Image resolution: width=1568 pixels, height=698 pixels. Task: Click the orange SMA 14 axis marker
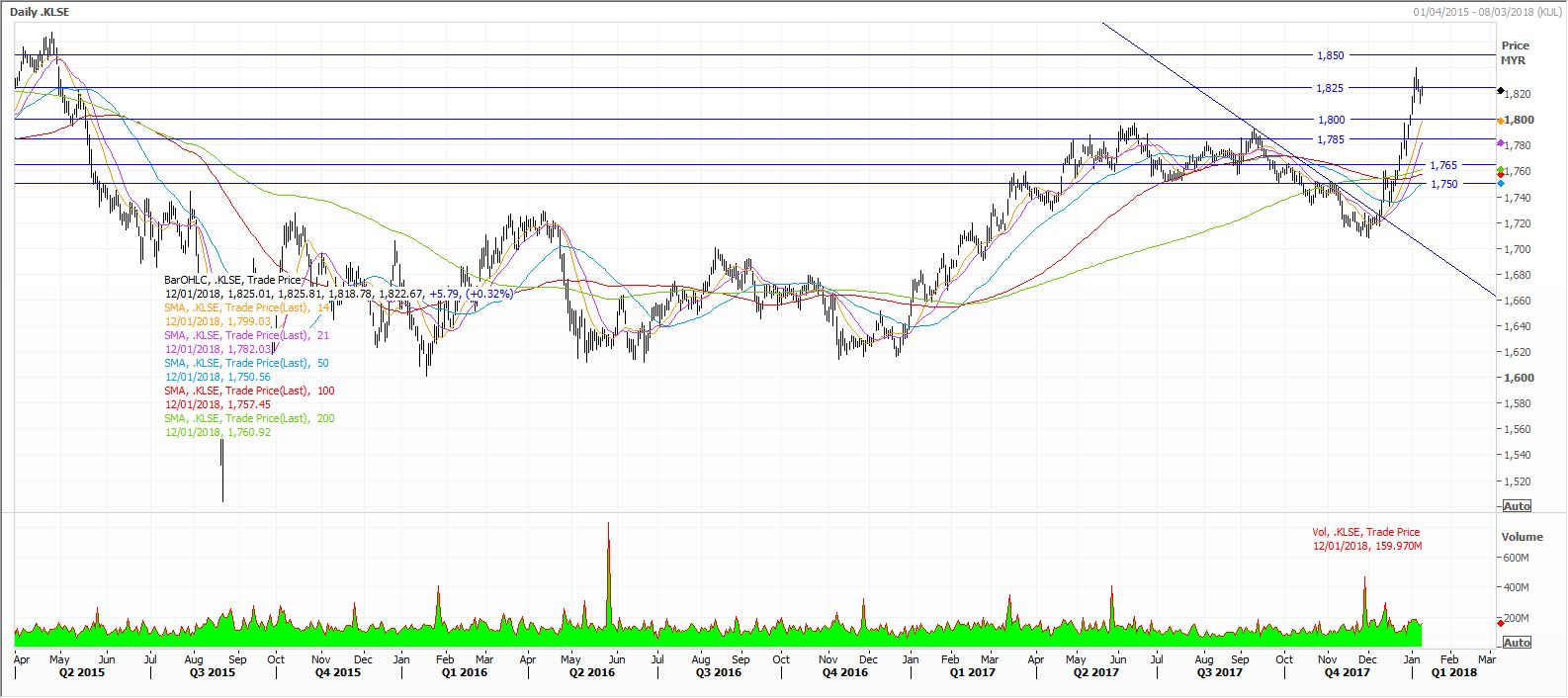click(x=1501, y=121)
